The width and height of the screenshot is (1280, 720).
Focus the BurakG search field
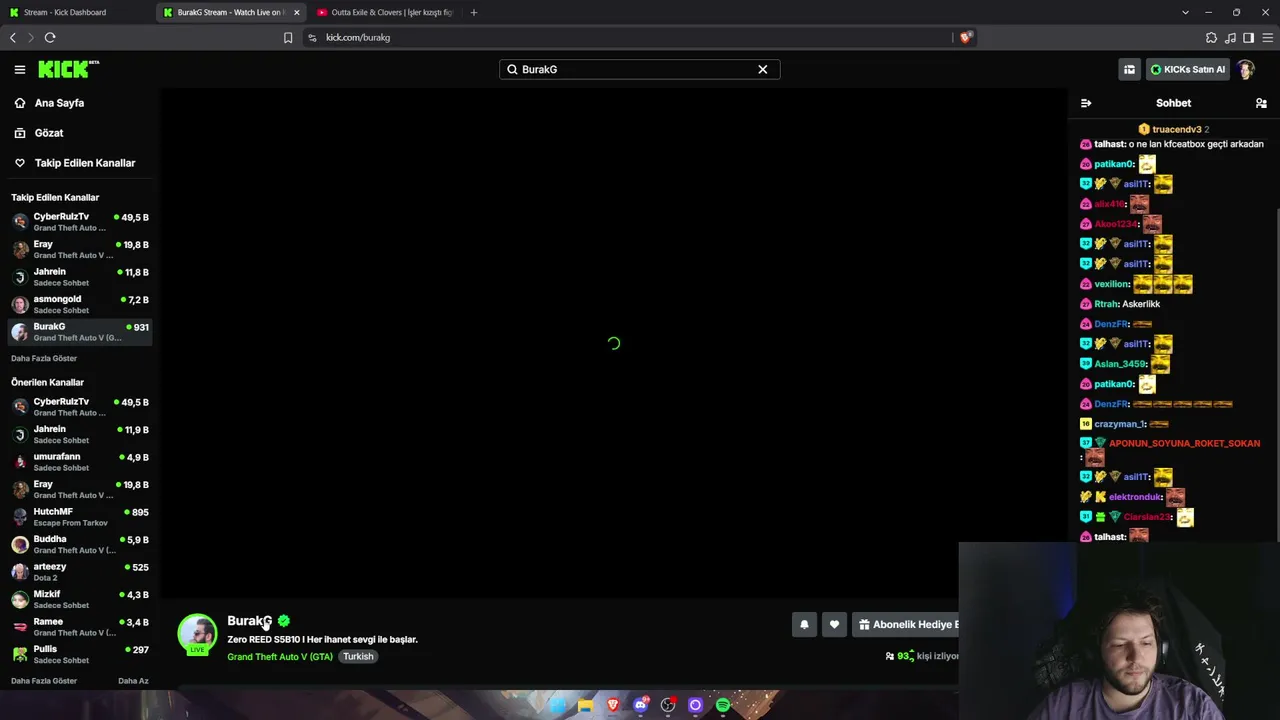pos(639,69)
